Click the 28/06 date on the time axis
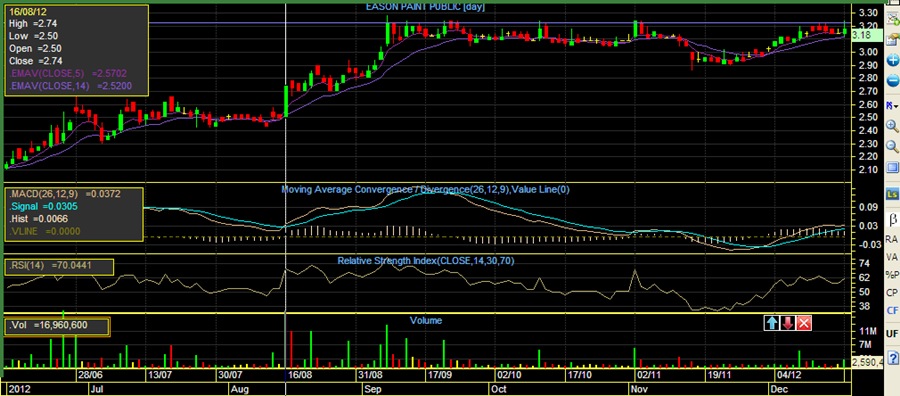The width and height of the screenshot is (900, 396). (x=90, y=375)
